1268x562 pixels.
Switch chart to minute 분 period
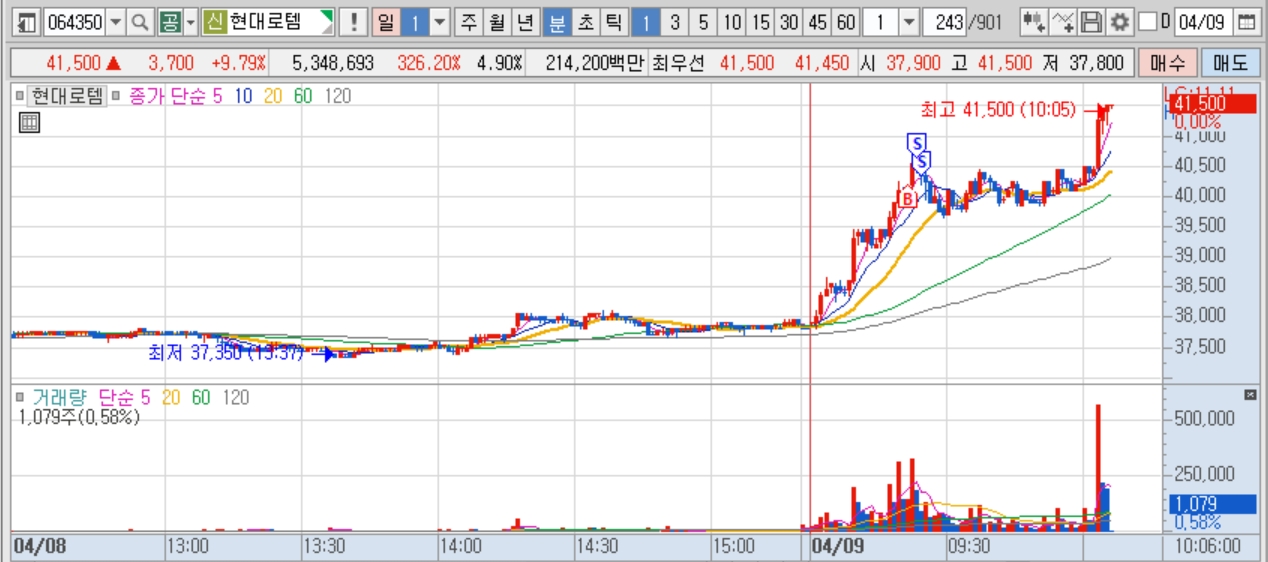(x=556, y=21)
